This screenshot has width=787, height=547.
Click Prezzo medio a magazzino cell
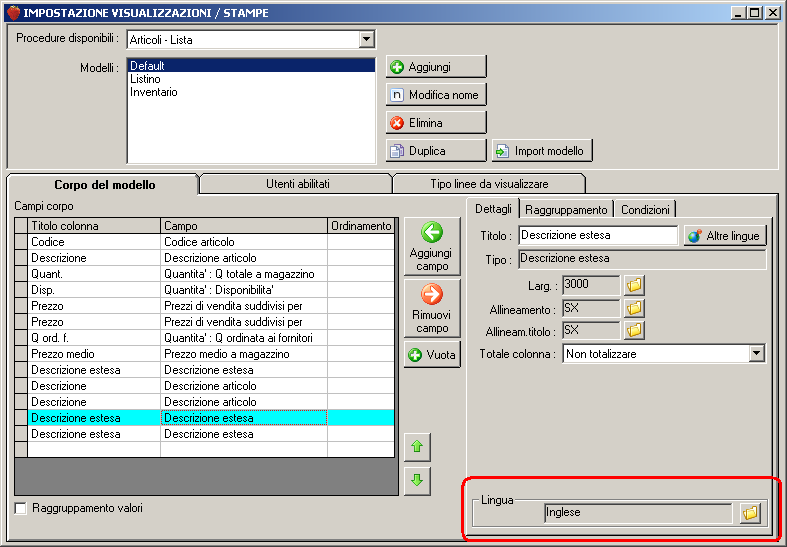click(244, 354)
